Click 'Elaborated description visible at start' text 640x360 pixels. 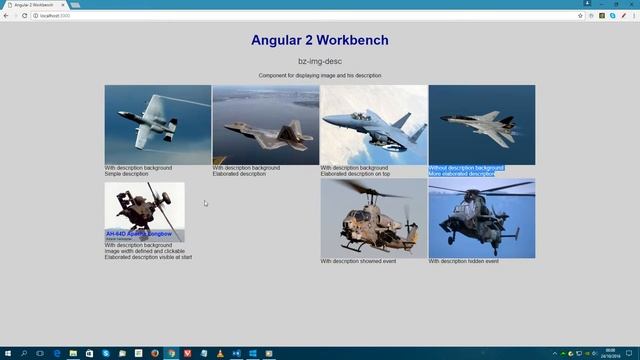click(148, 257)
